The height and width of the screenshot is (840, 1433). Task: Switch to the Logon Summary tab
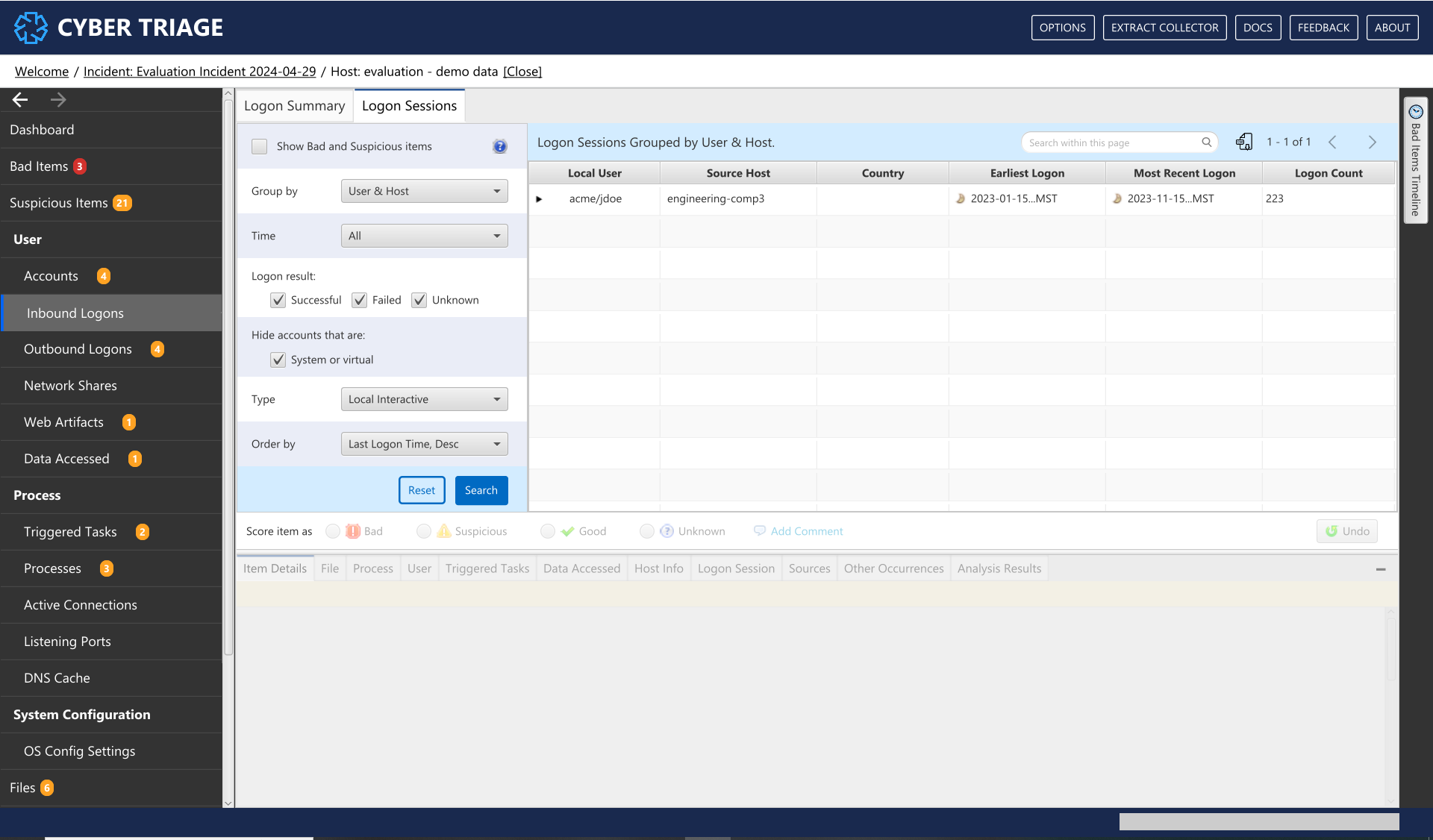tap(295, 105)
